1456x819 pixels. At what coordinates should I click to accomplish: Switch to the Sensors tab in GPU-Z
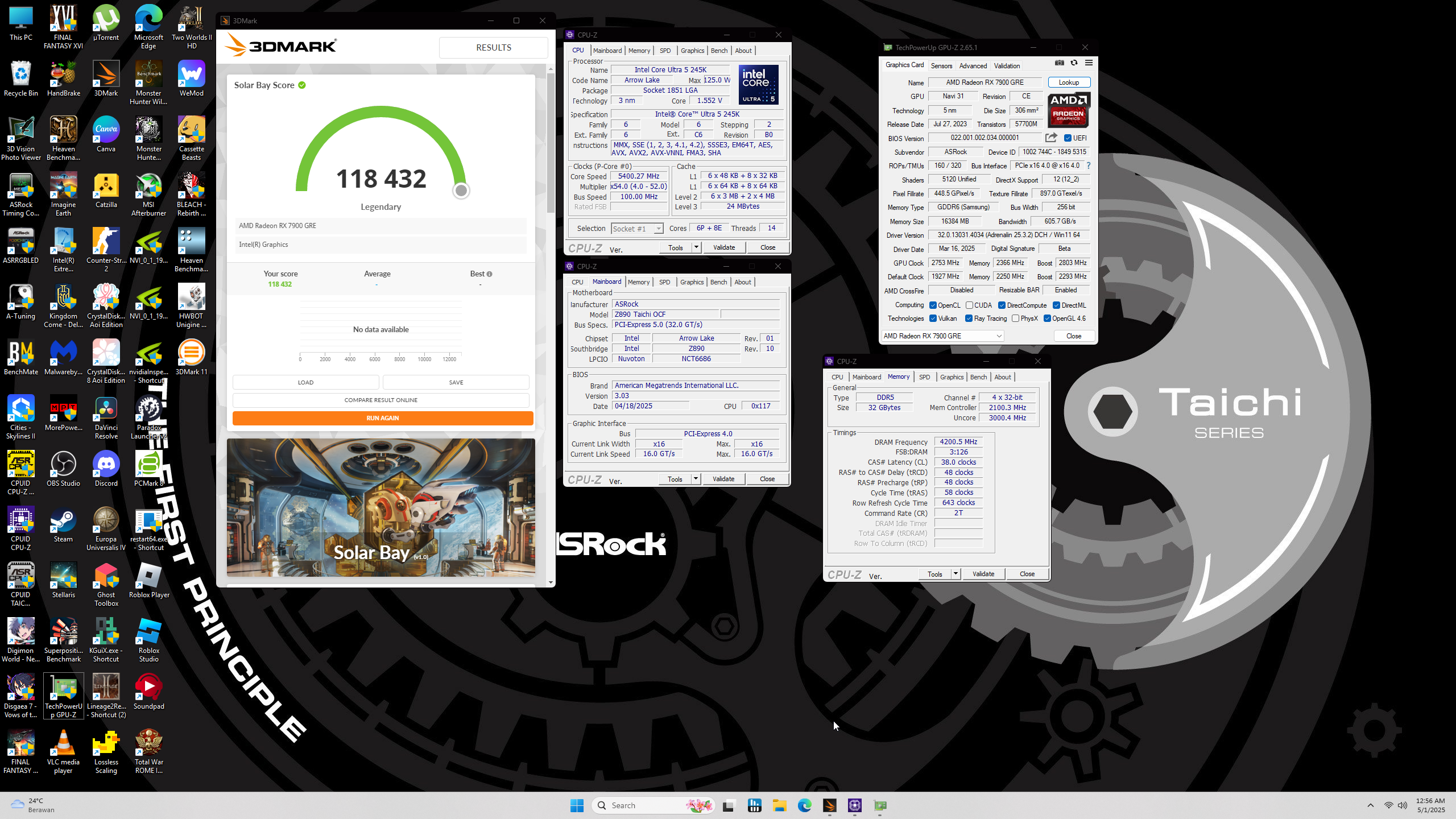click(x=941, y=66)
